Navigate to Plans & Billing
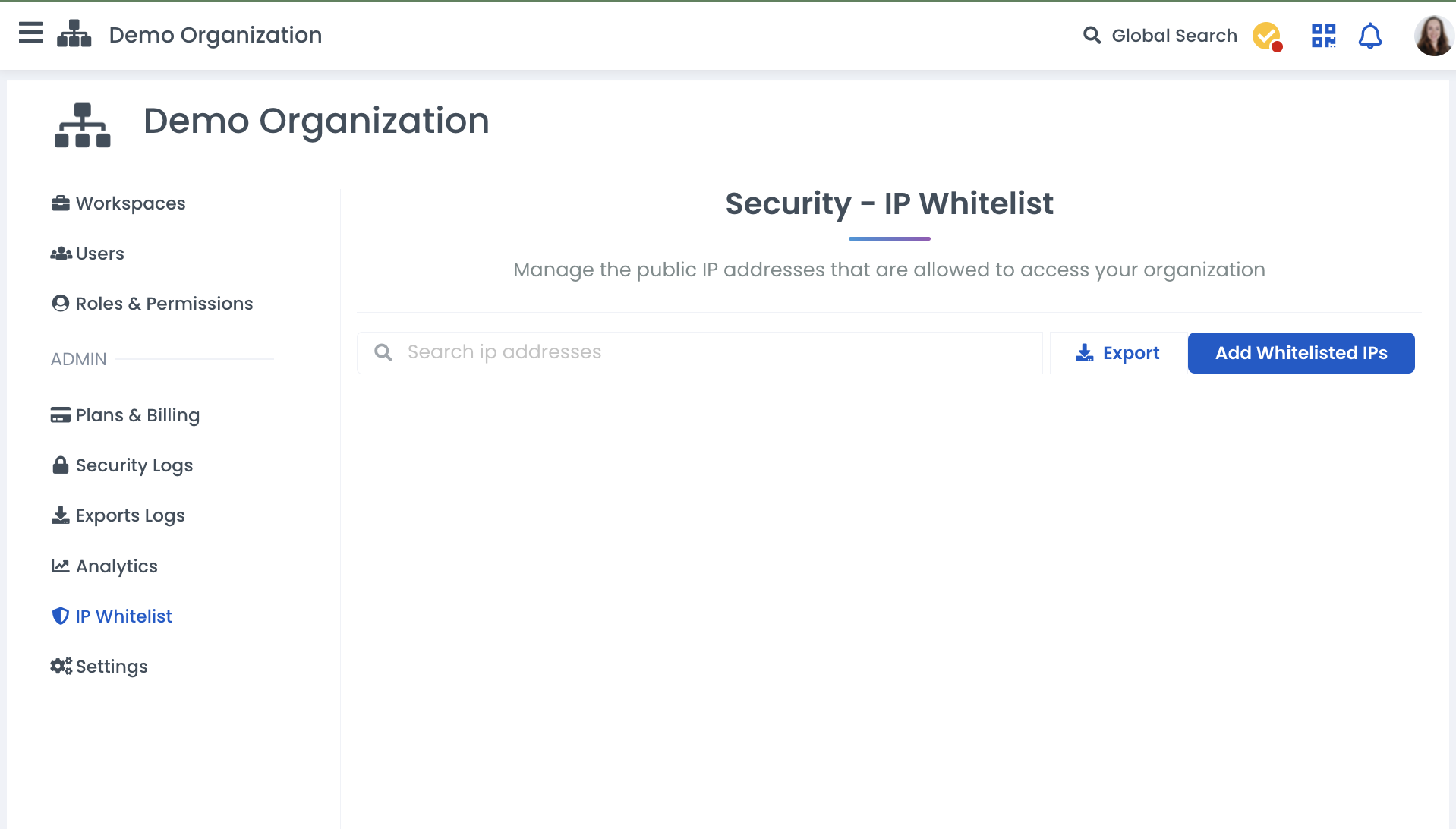 [137, 415]
